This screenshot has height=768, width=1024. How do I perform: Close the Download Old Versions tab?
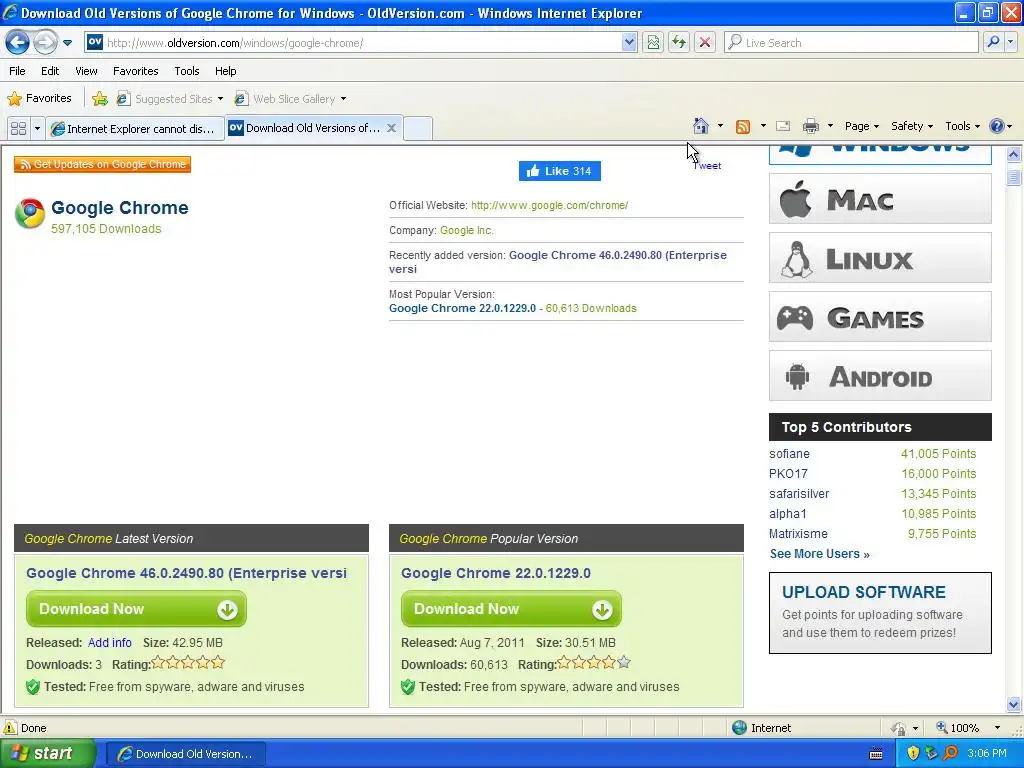pyautogui.click(x=391, y=128)
